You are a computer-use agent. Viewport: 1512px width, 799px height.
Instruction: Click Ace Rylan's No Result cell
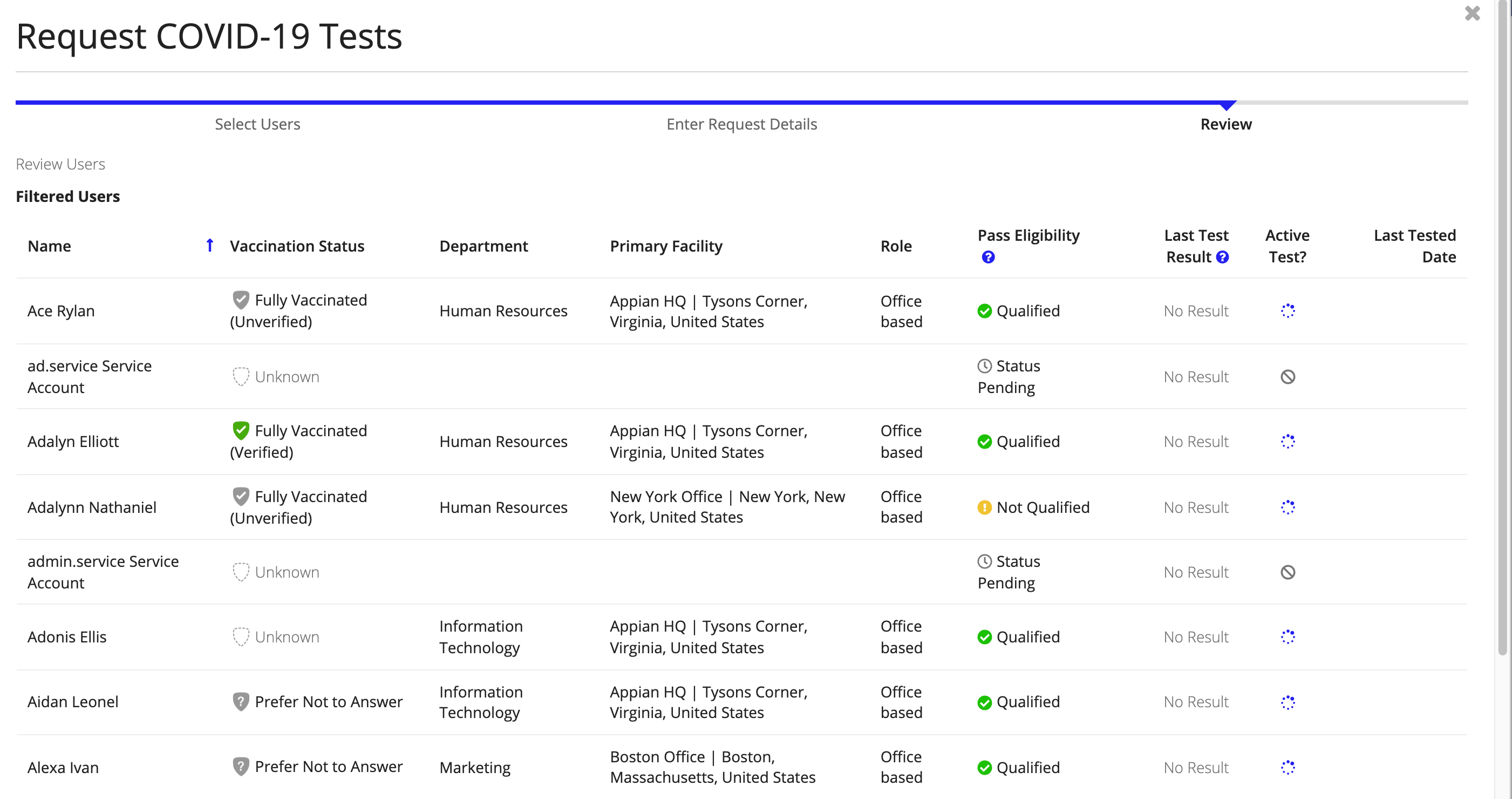click(1196, 310)
